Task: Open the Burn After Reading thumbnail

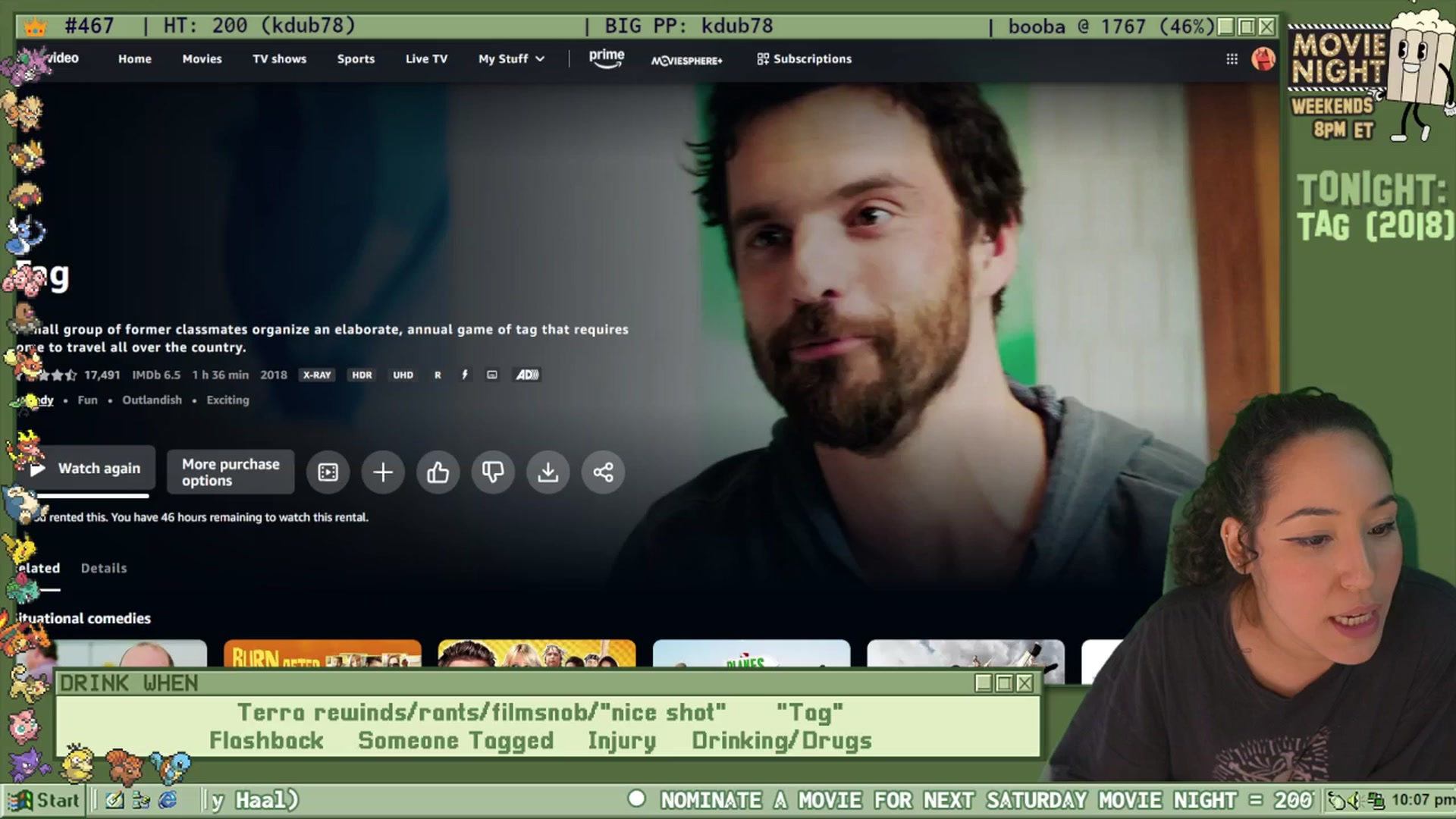Action: (322, 653)
